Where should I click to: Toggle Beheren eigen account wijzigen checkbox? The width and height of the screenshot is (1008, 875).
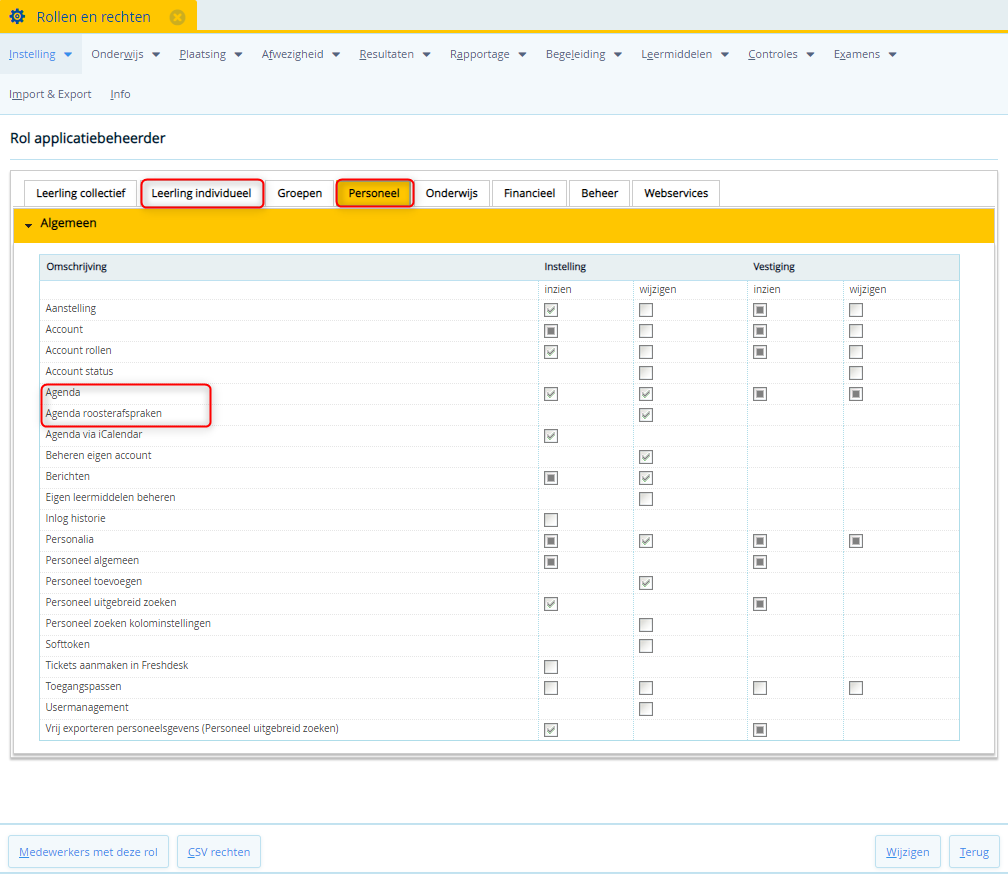[646, 457]
